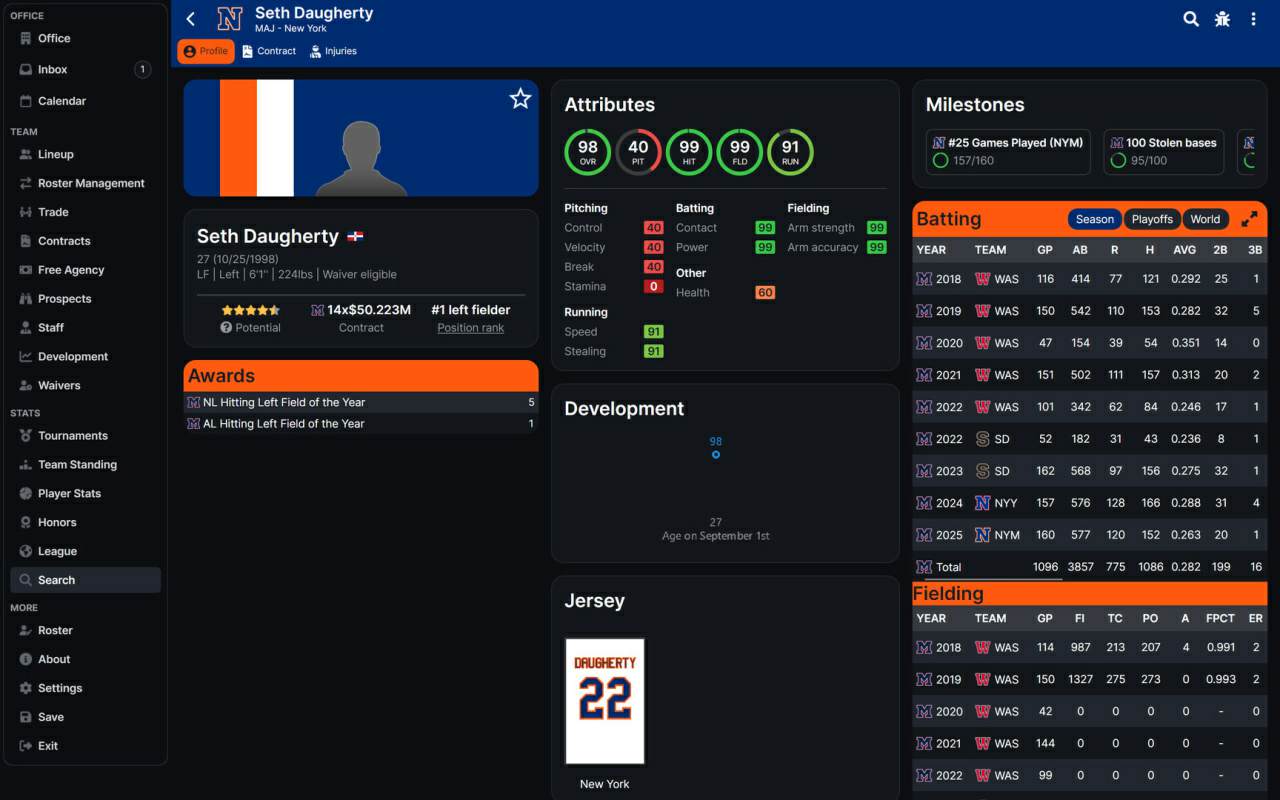Click the bug report icon

click(1222, 19)
